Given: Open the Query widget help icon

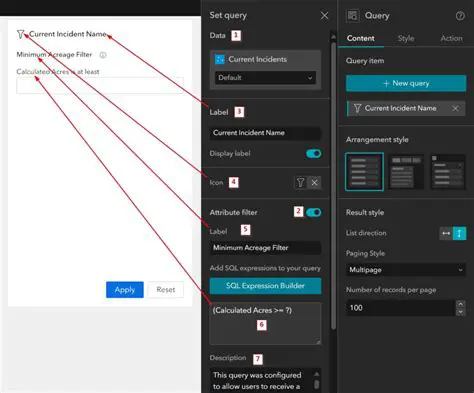Looking at the screenshot, I should 460,16.
